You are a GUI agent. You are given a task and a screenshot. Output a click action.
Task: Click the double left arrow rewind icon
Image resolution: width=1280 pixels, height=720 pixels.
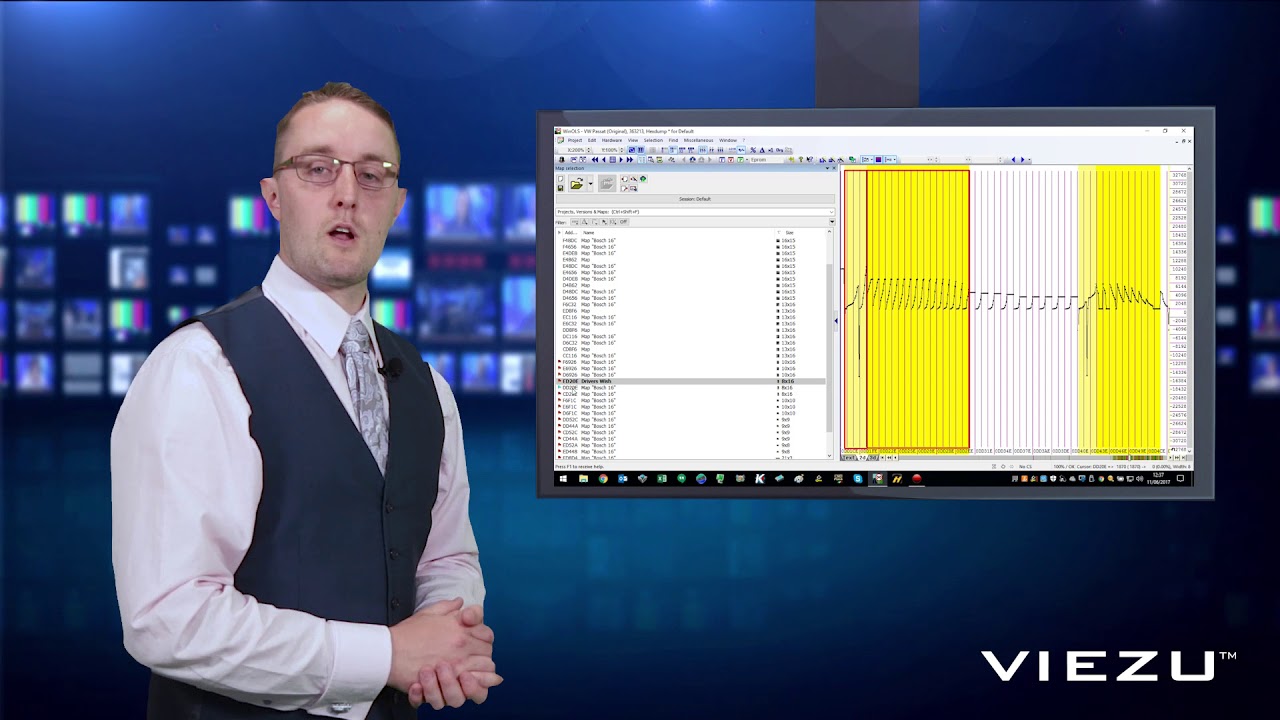click(595, 160)
